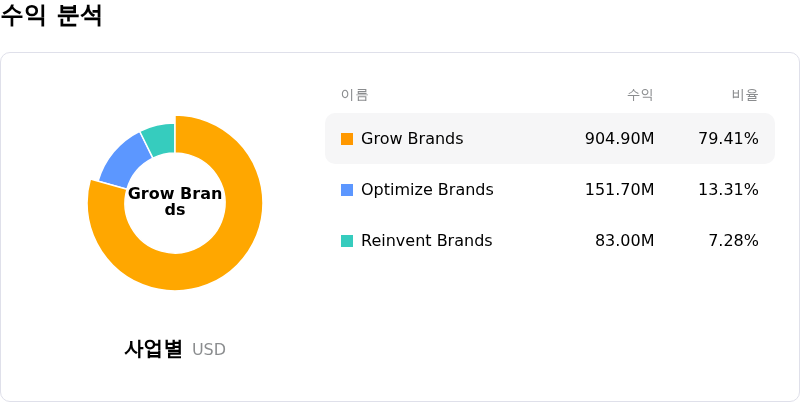Viewport: 800px width, 402px height.
Task: Click the 수익 column header
Action: point(640,95)
